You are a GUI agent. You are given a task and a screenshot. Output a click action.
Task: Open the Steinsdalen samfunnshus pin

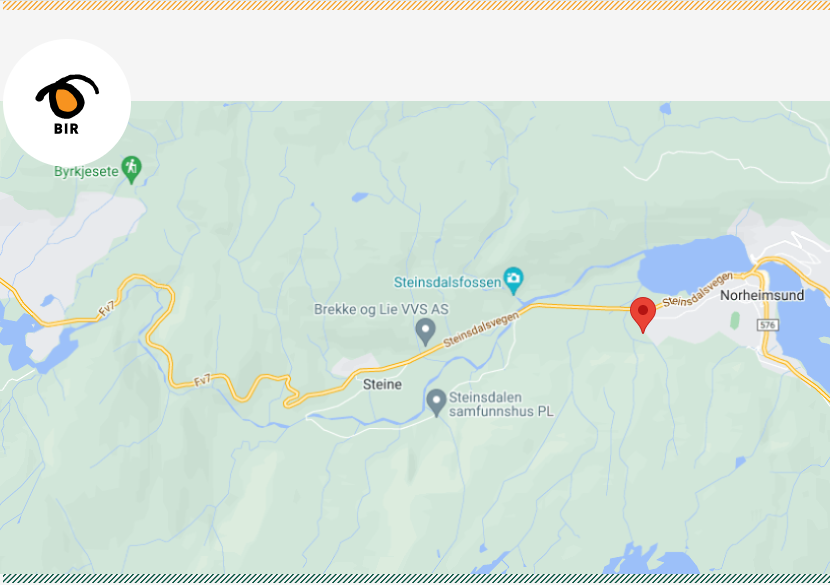click(436, 403)
